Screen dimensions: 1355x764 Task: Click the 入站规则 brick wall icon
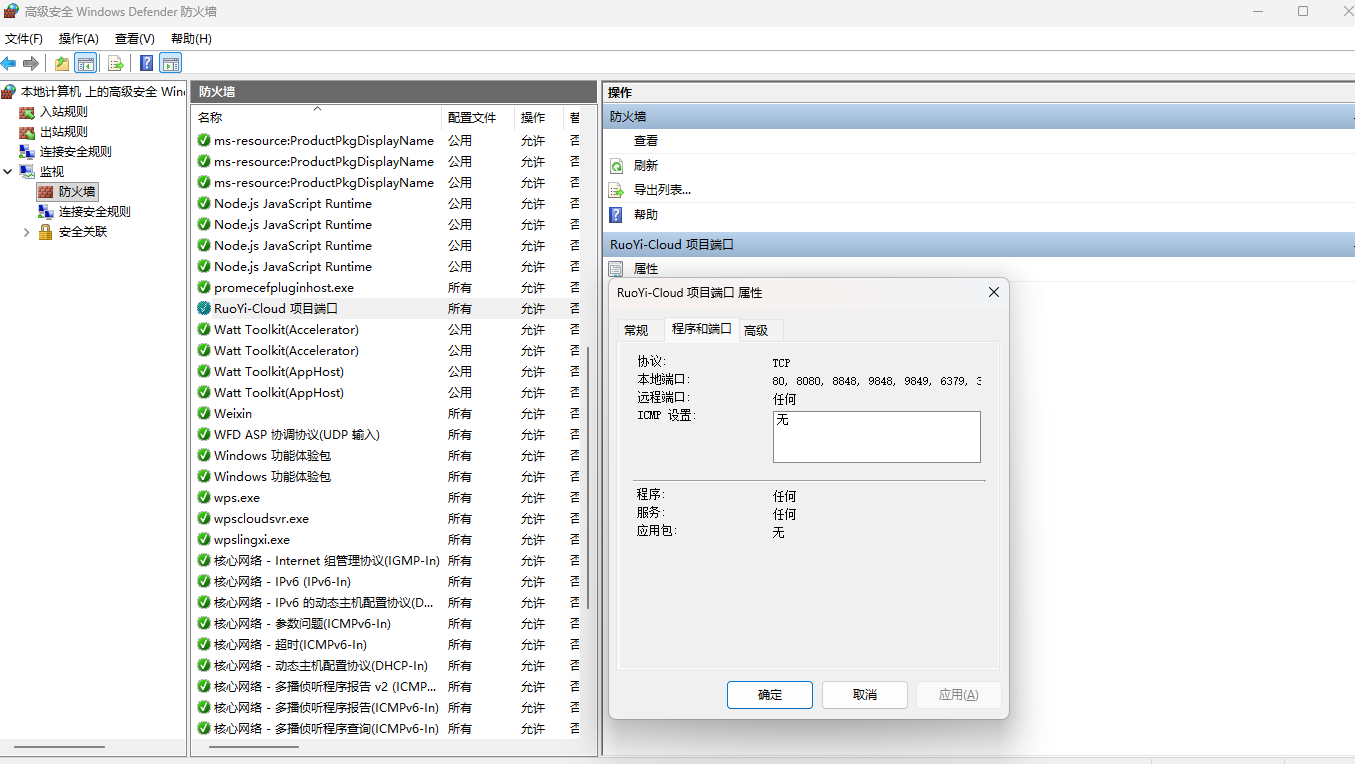pyautogui.click(x=27, y=112)
